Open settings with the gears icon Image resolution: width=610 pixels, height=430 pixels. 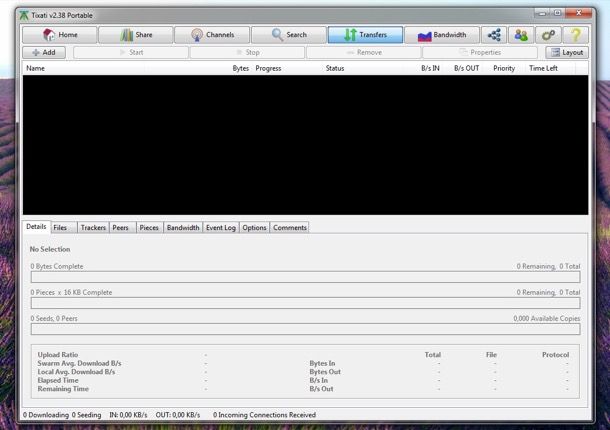(x=548, y=35)
